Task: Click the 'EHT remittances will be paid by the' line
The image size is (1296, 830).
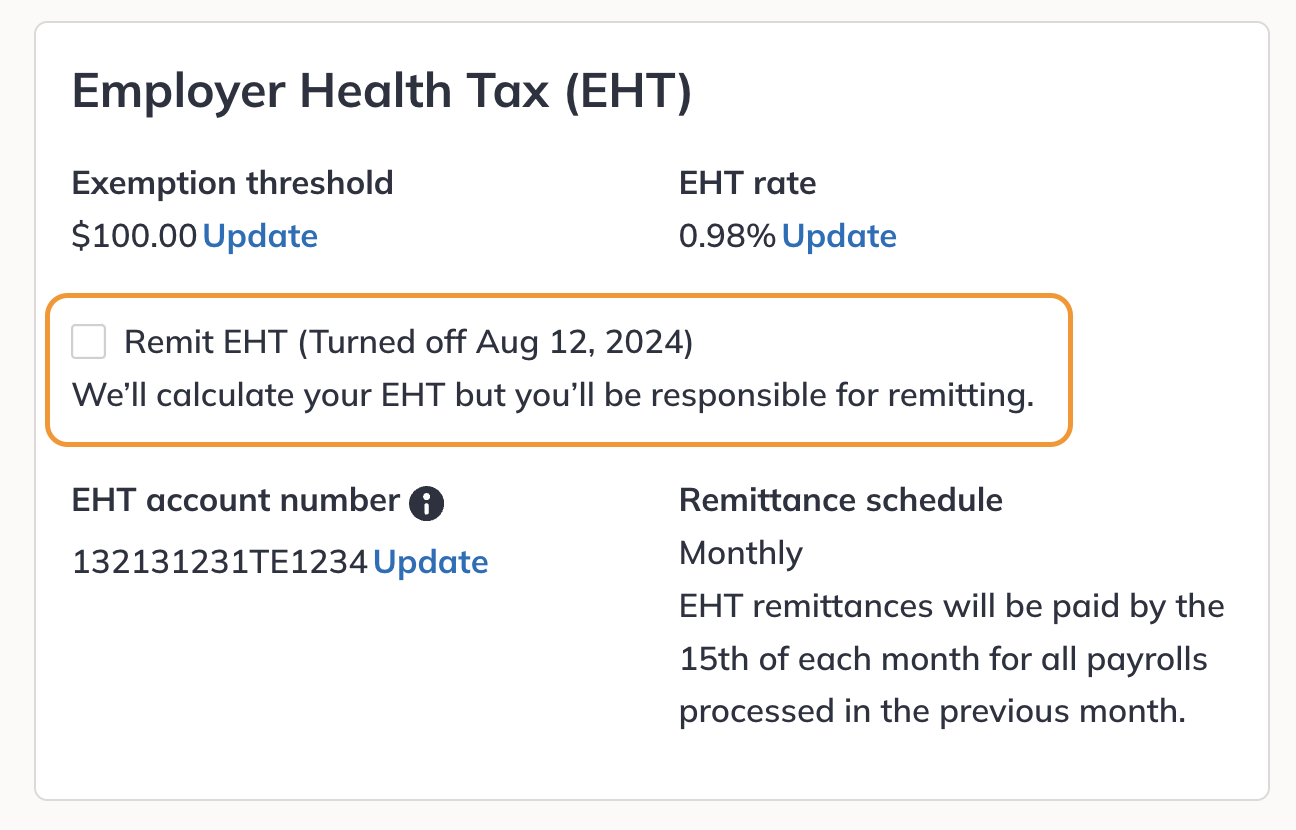Action: [x=951, y=607]
